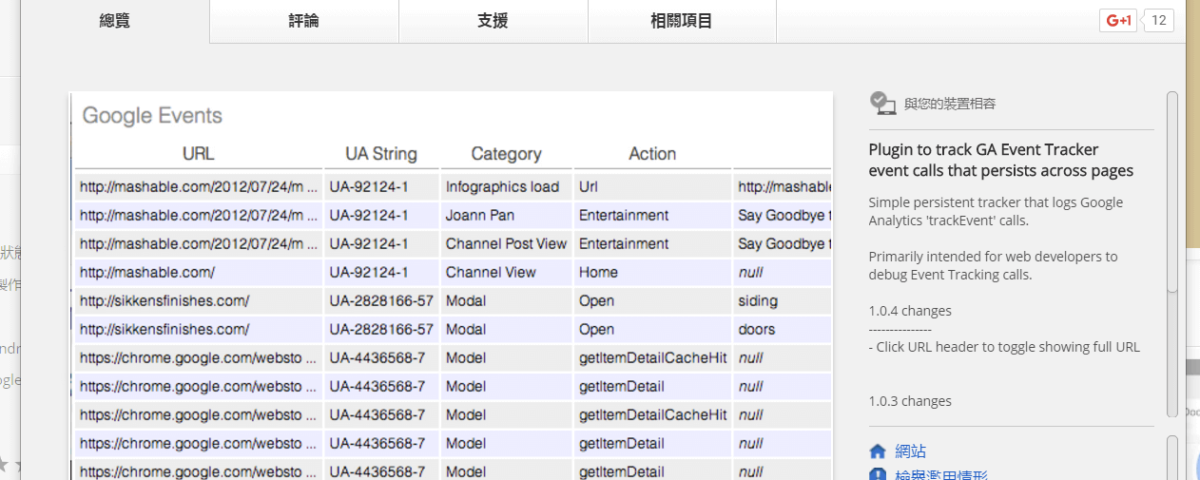Click the Action column header
This screenshot has height=480, width=1200.
pos(652,154)
